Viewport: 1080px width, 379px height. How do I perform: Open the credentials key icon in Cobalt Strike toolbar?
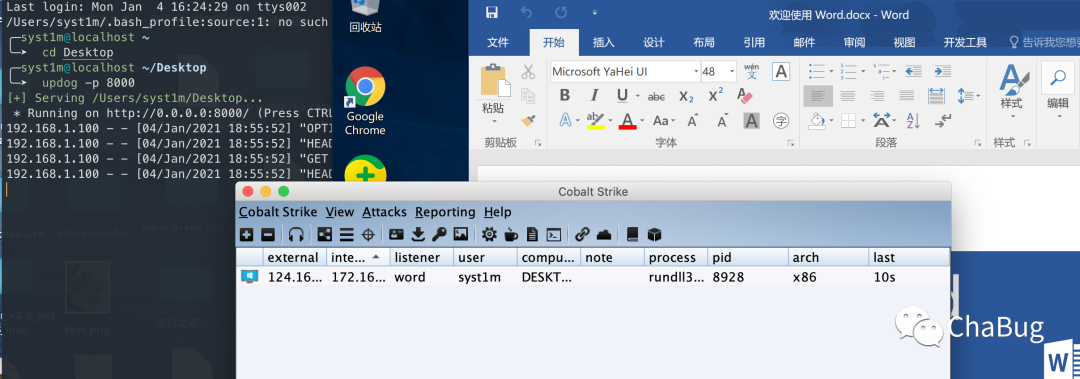[439, 235]
